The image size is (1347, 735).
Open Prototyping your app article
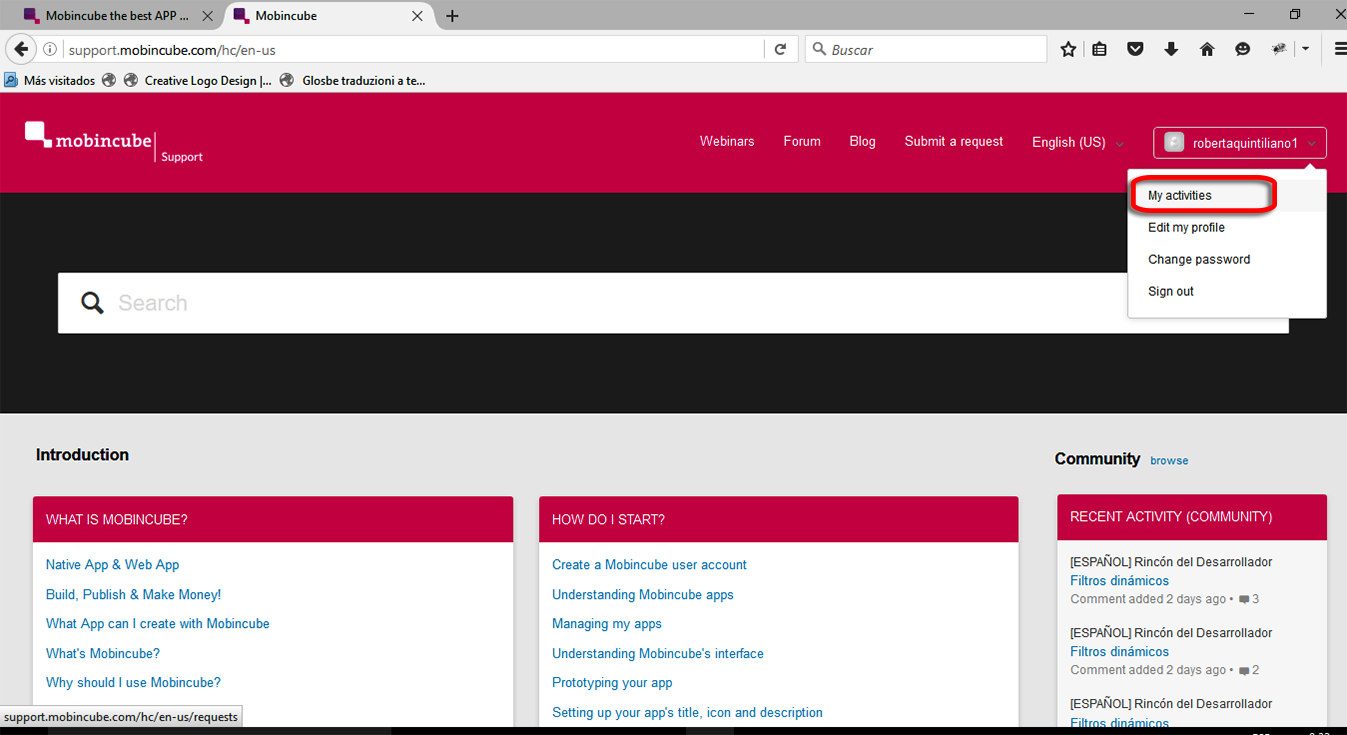click(612, 683)
